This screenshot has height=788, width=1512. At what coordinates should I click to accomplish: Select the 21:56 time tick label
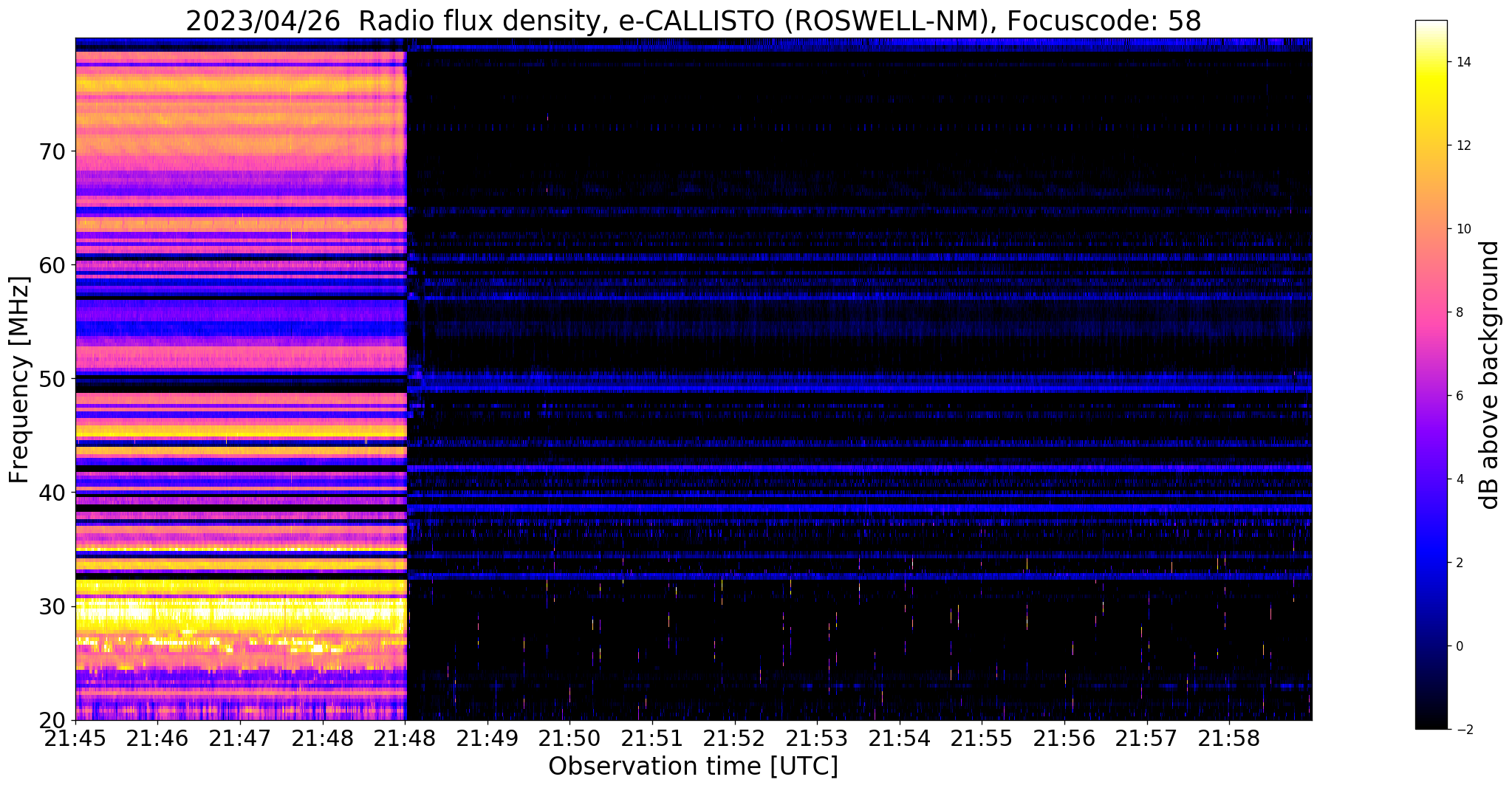1064,737
